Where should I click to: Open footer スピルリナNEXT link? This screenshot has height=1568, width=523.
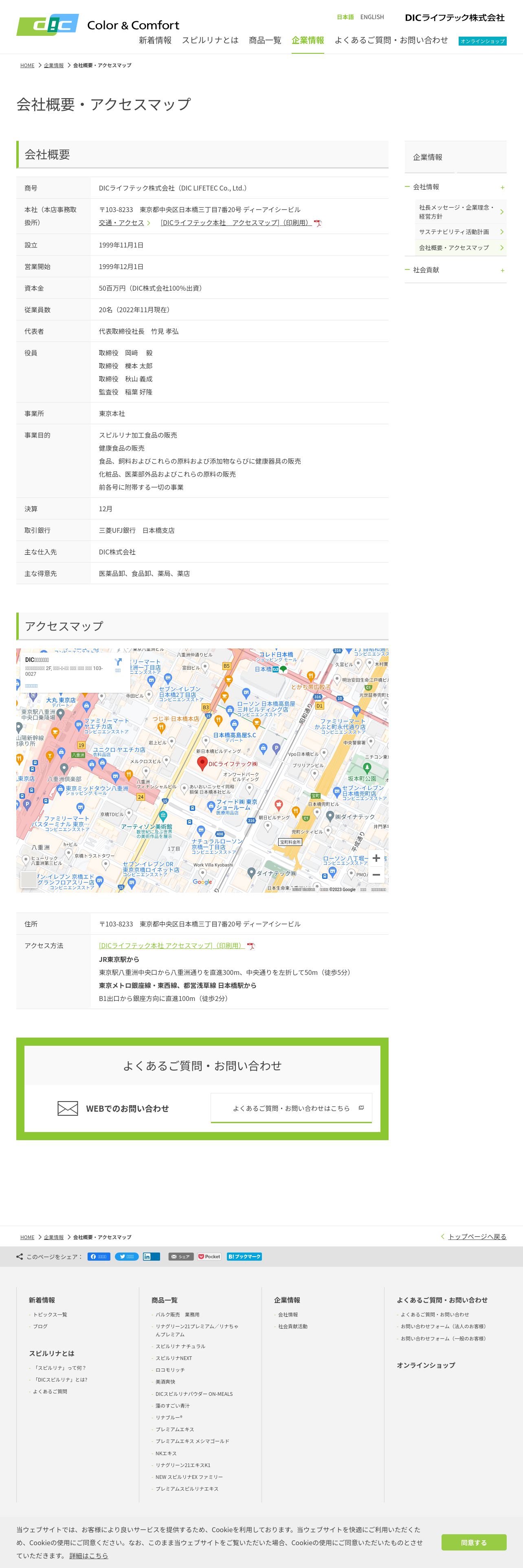coord(174,1358)
